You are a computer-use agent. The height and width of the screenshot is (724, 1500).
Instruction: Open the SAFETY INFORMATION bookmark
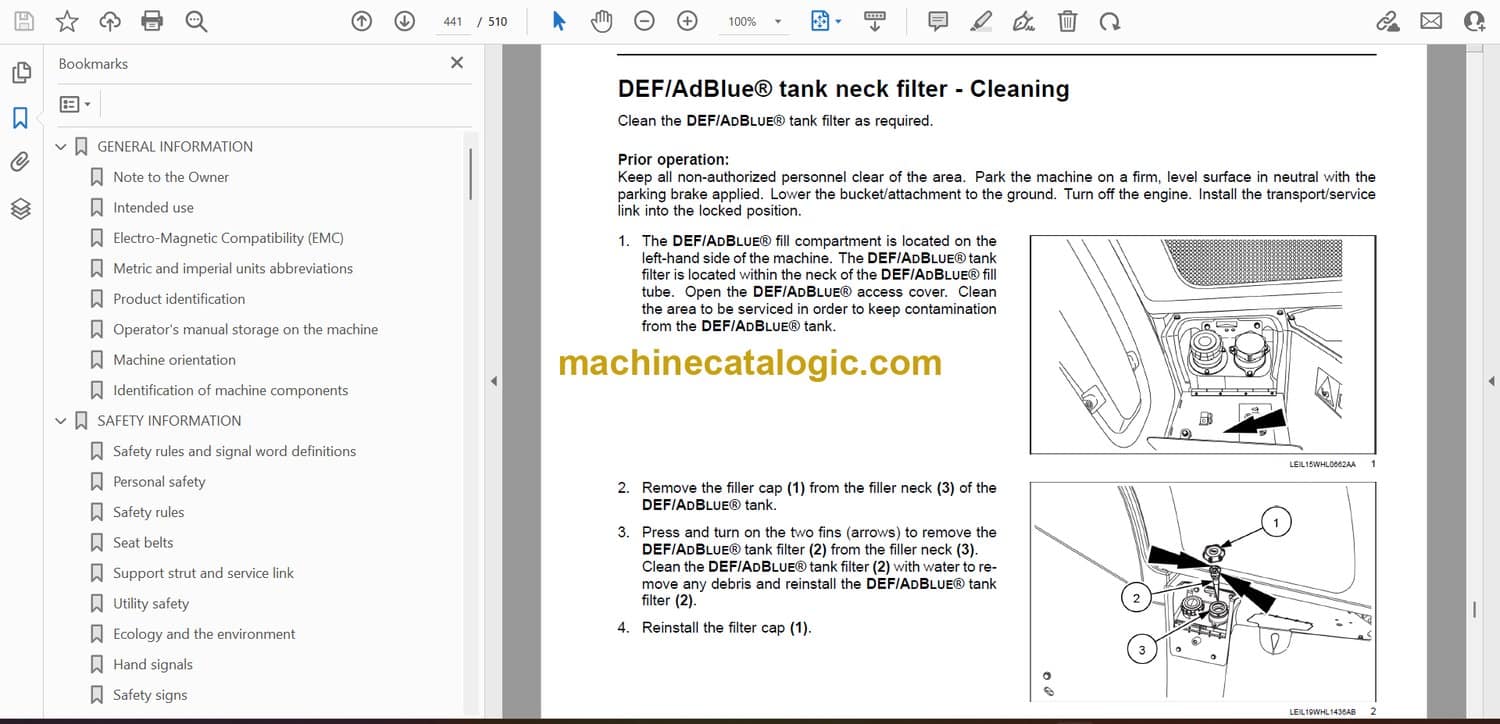coord(169,421)
